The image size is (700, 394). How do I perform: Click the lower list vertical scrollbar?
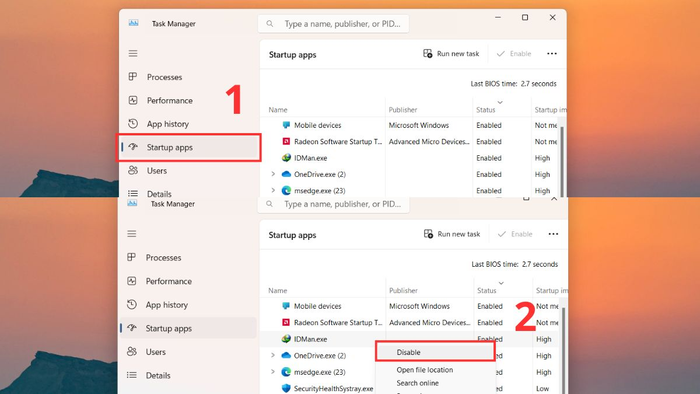pyautogui.click(x=563, y=350)
